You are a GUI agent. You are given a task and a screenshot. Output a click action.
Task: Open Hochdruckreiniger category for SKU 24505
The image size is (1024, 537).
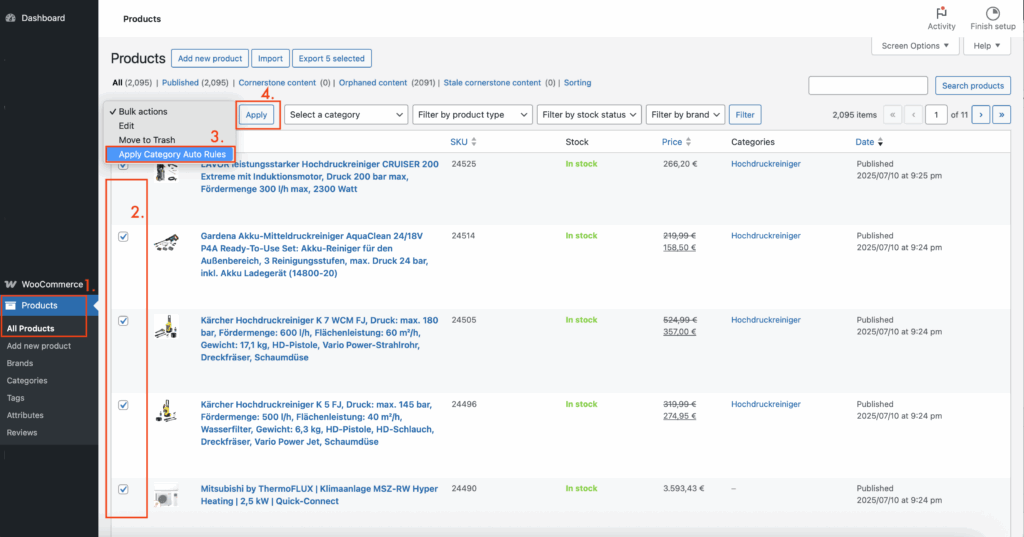[765, 320]
